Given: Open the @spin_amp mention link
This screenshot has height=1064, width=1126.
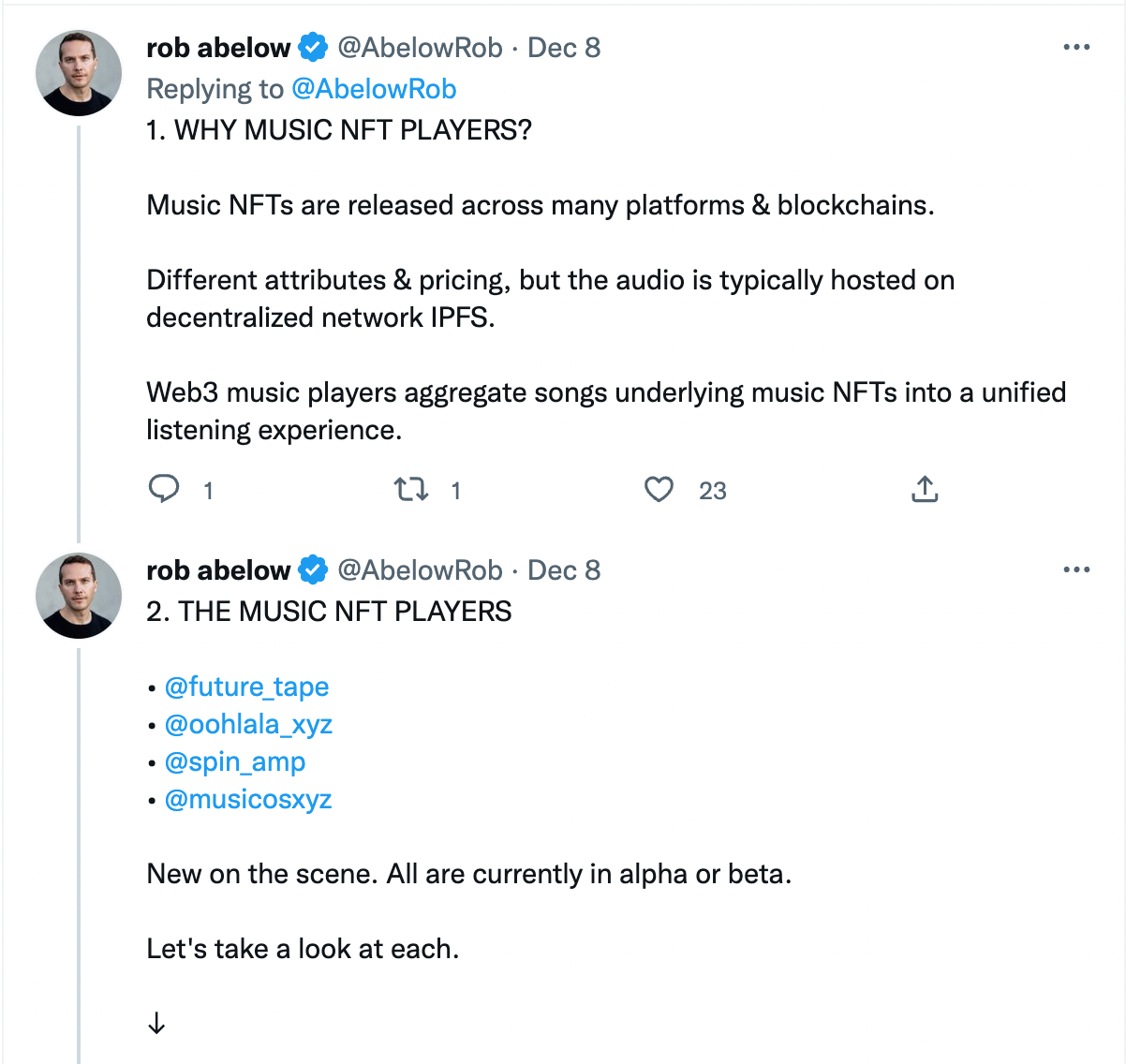Looking at the screenshot, I should 235,761.
